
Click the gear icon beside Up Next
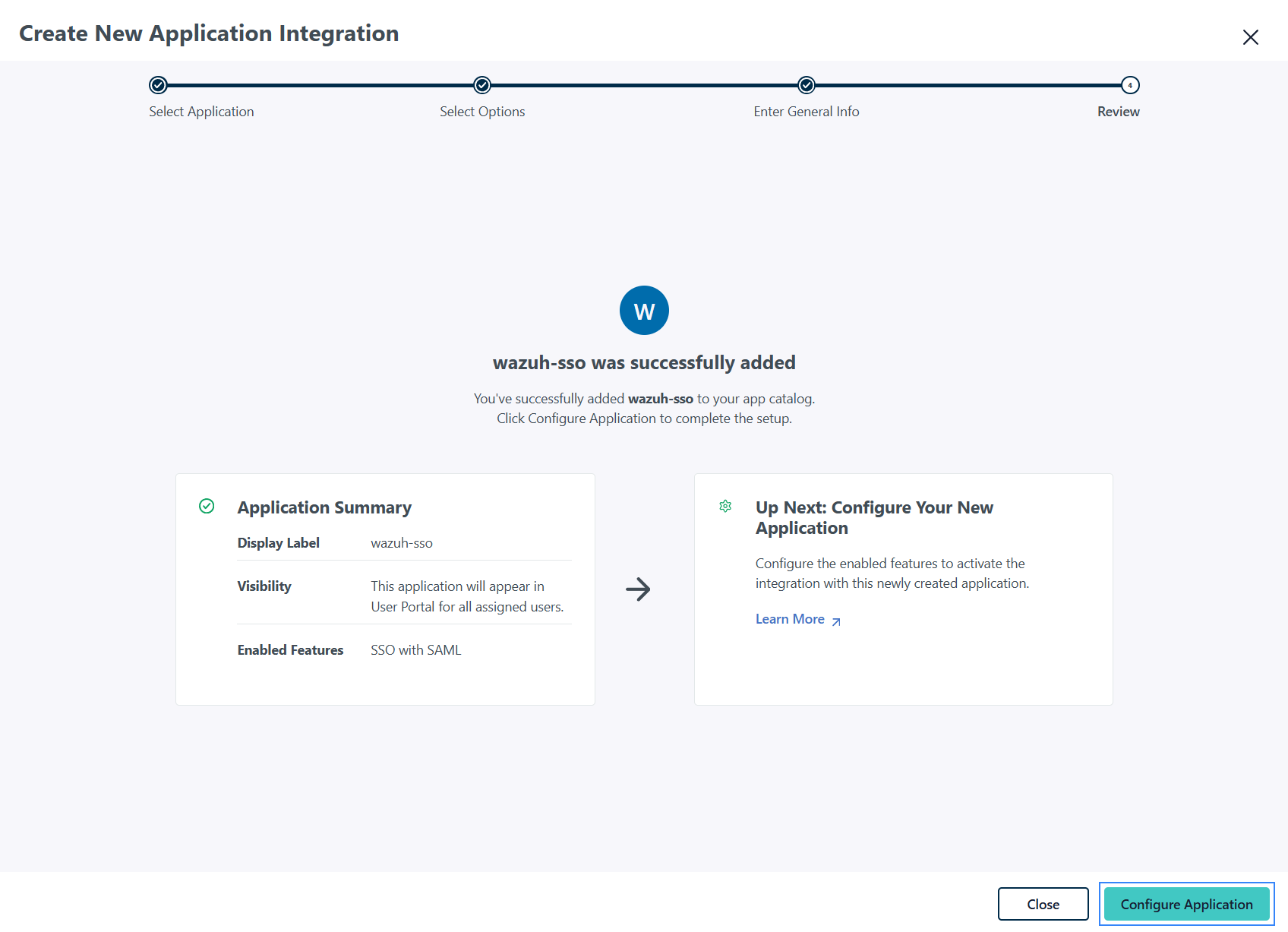(725, 506)
